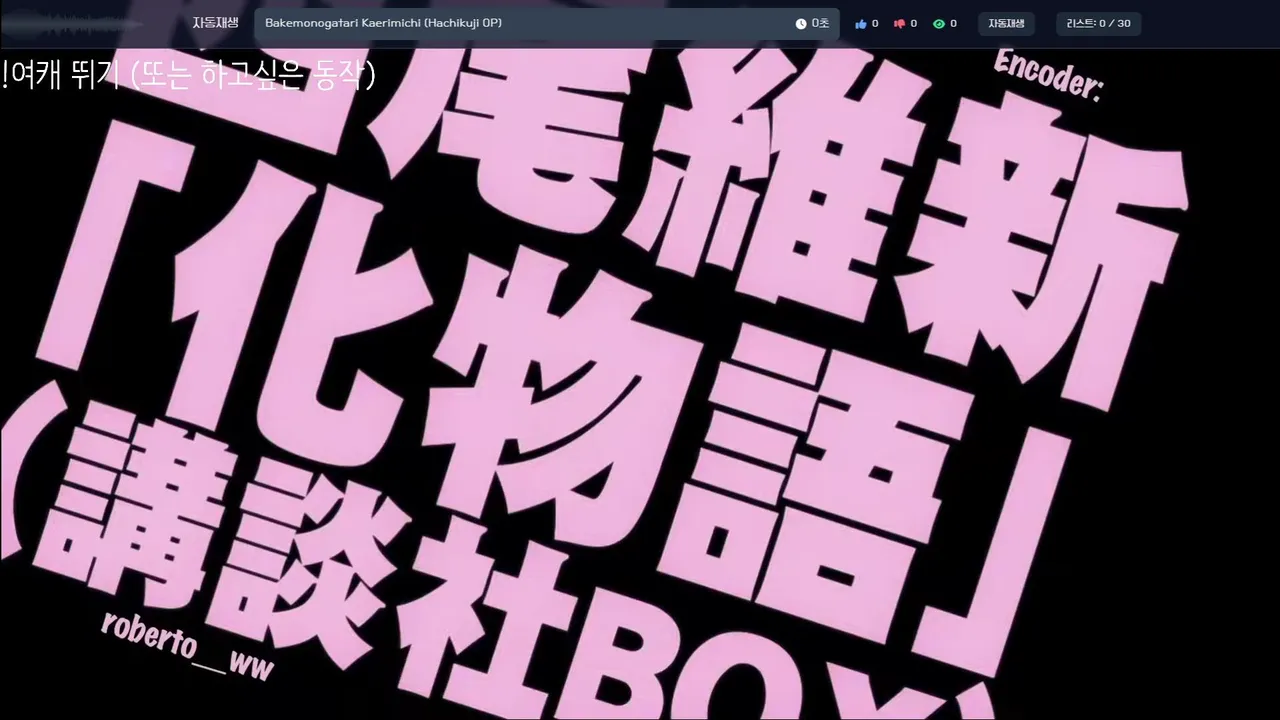Click the blue thumbs-up like icon
Image resolution: width=1280 pixels, height=720 pixels.
861,24
